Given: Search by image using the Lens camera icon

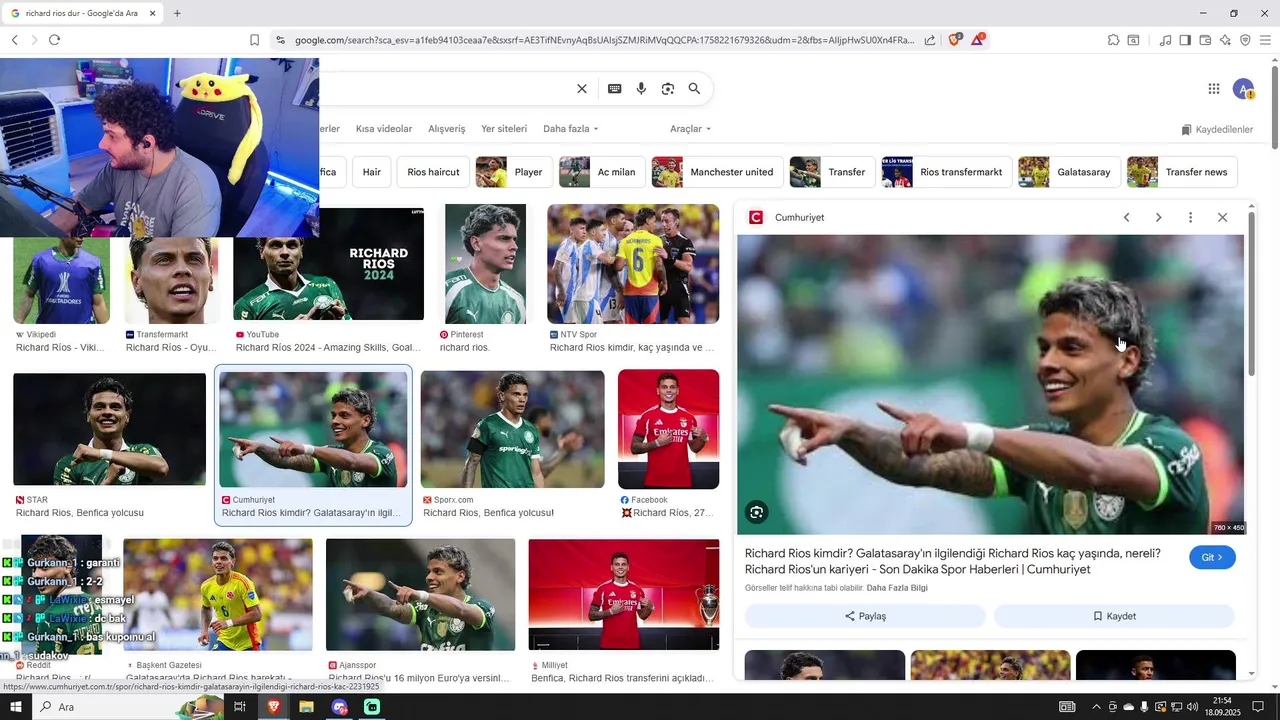Looking at the screenshot, I should (x=668, y=89).
